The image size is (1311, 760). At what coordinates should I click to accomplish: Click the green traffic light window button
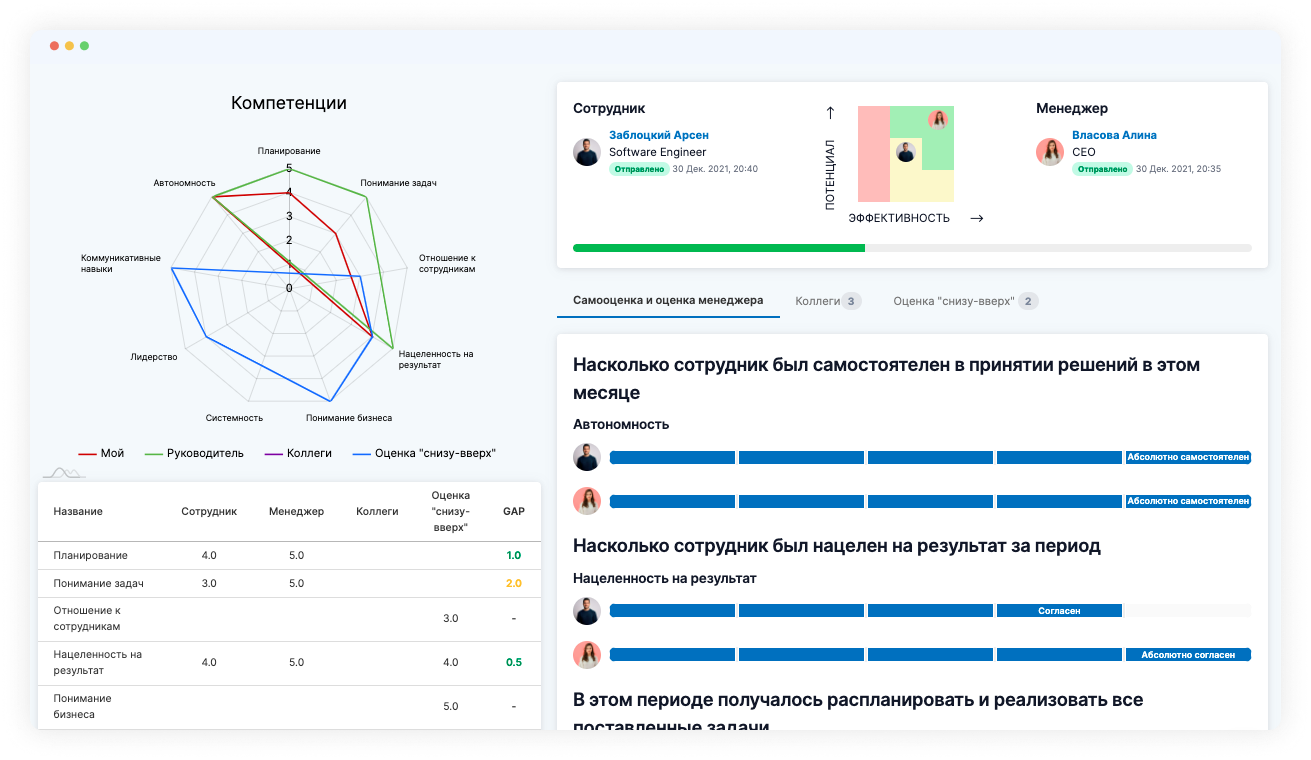point(84,45)
